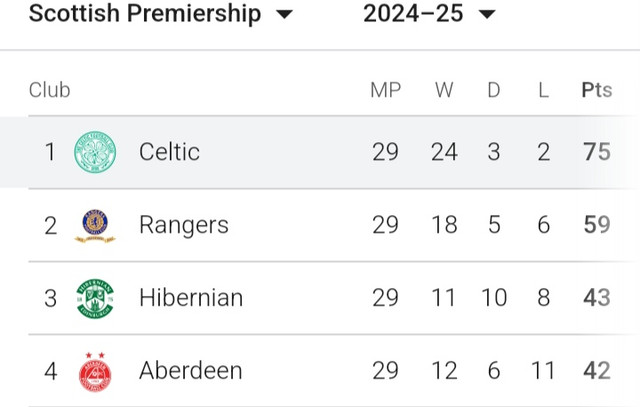This screenshot has height=407, width=640.
Task: Click the L column header
Action: point(543,90)
